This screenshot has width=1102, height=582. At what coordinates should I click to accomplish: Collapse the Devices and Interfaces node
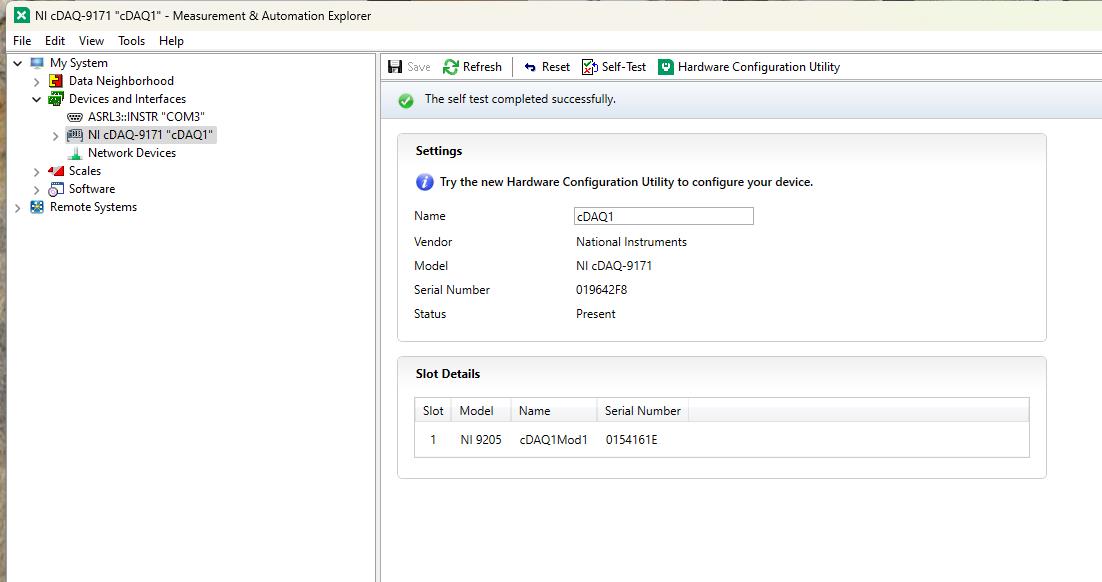[37, 99]
